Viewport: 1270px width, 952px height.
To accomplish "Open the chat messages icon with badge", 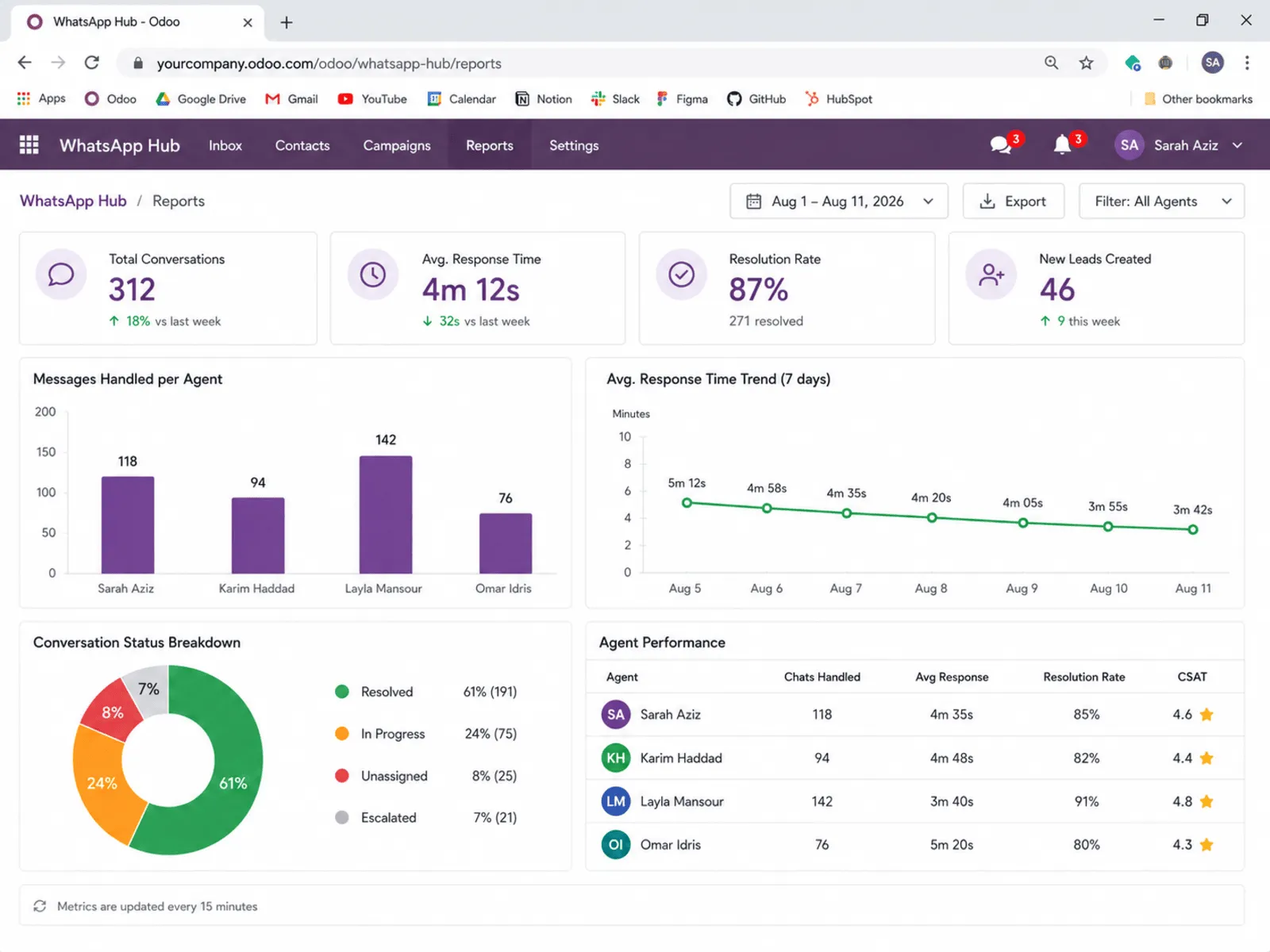I will (1002, 145).
